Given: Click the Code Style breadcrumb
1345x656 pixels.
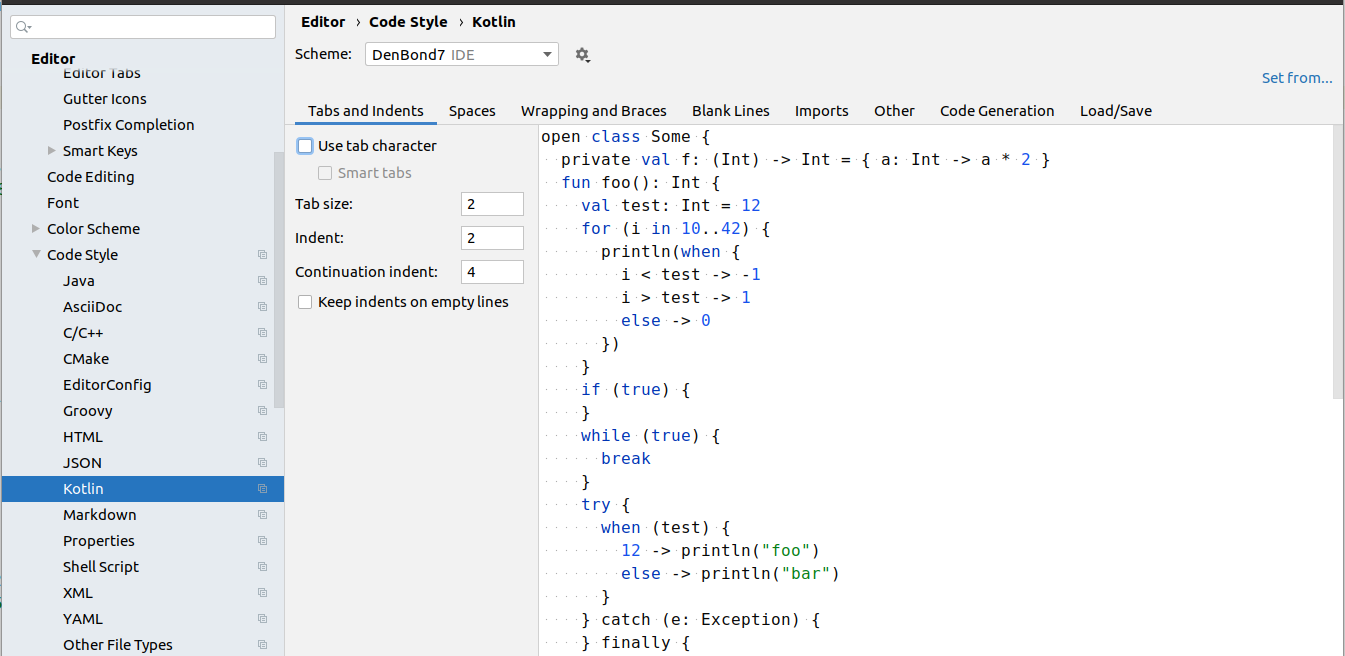Looking at the screenshot, I should coord(408,22).
